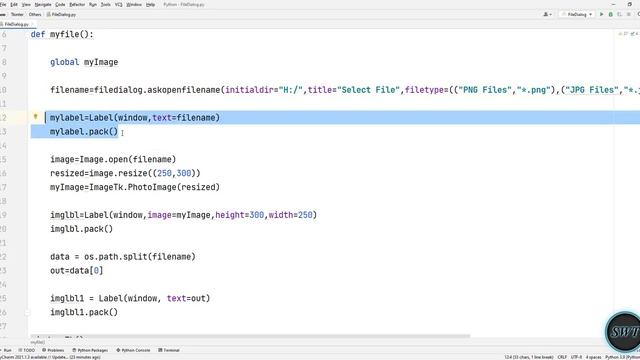Open the Window menu
Image resolution: width=640 pixels, height=360 pixels.
click(134, 4)
